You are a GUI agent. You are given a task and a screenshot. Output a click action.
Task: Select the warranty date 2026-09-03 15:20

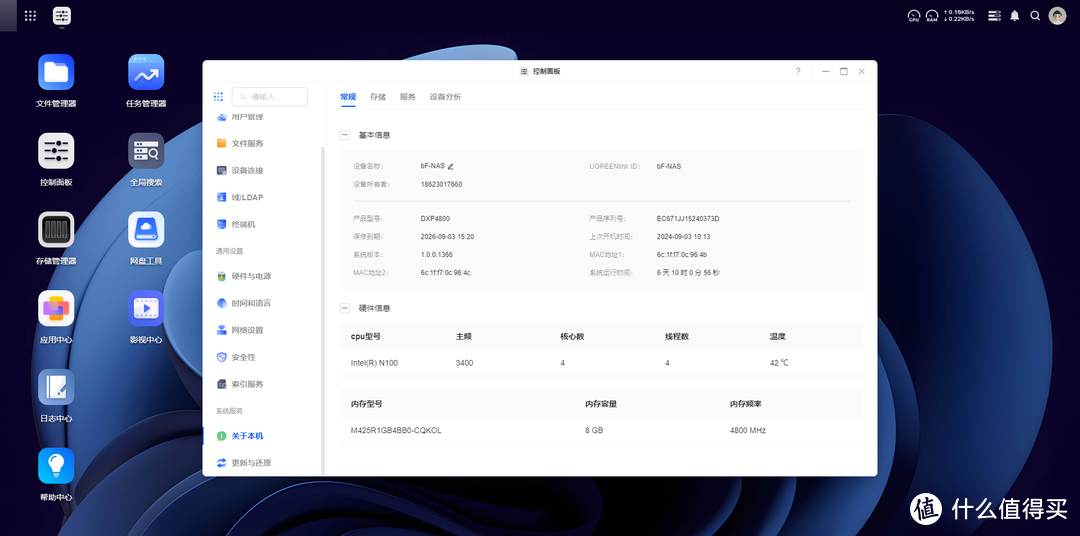tap(447, 237)
